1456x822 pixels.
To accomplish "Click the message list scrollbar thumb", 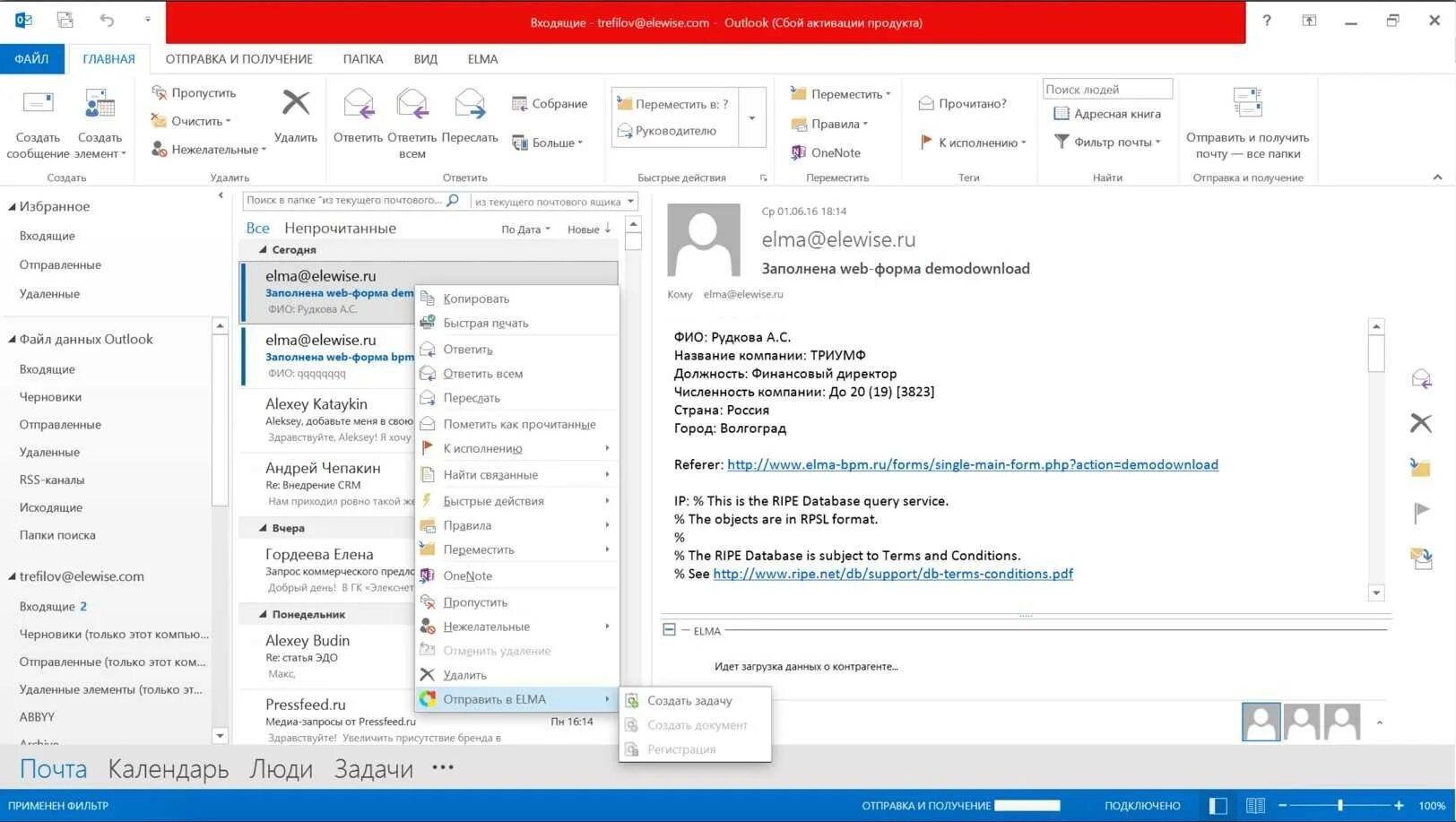I will pyautogui.click(x=634, y=242).
